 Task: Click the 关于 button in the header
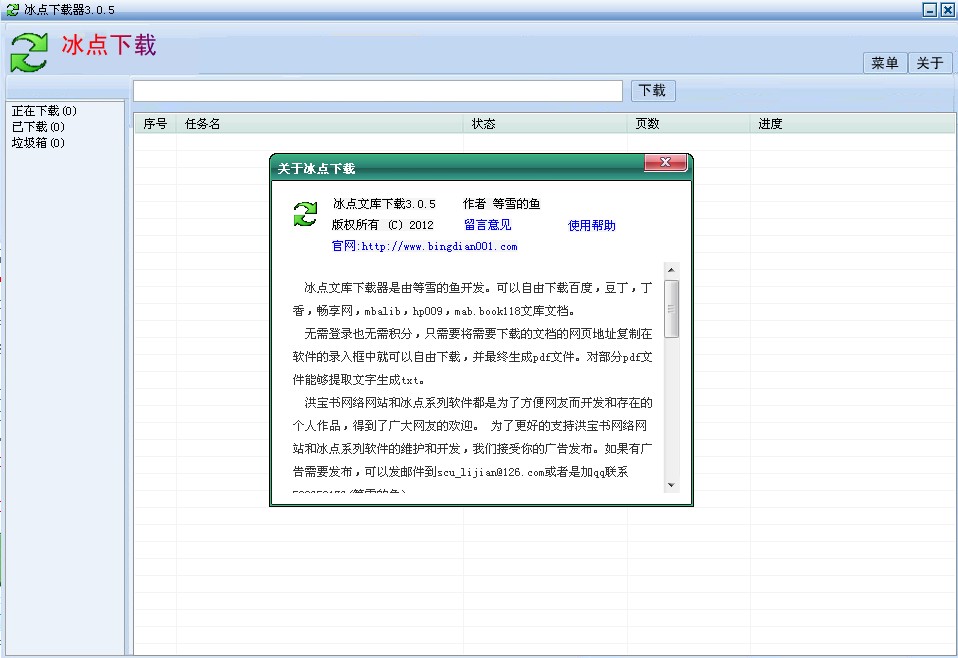pyautogui.click(x=929, y=63)
